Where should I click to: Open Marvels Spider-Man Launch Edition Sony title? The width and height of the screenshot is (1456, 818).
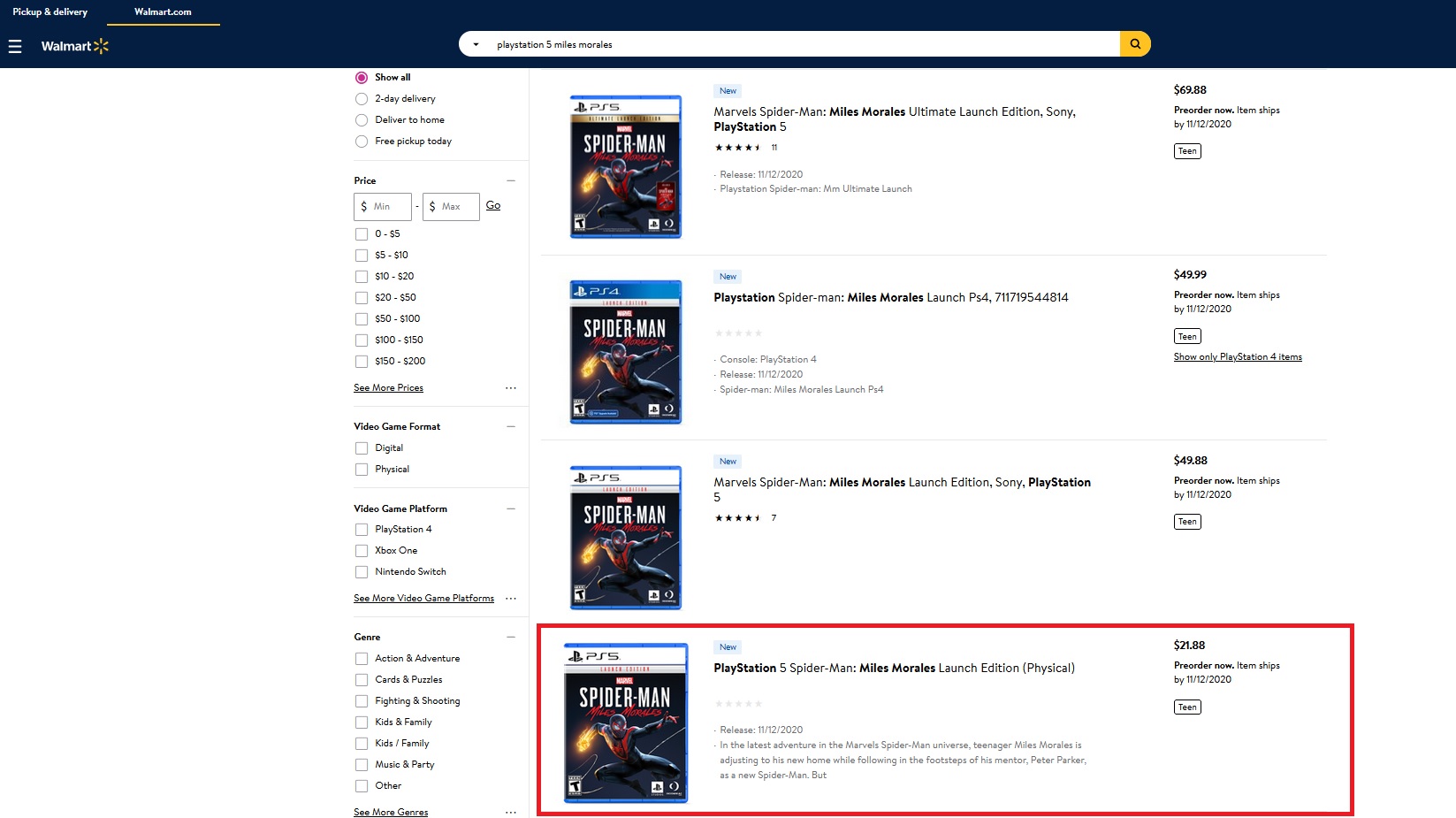coord(903,490)
